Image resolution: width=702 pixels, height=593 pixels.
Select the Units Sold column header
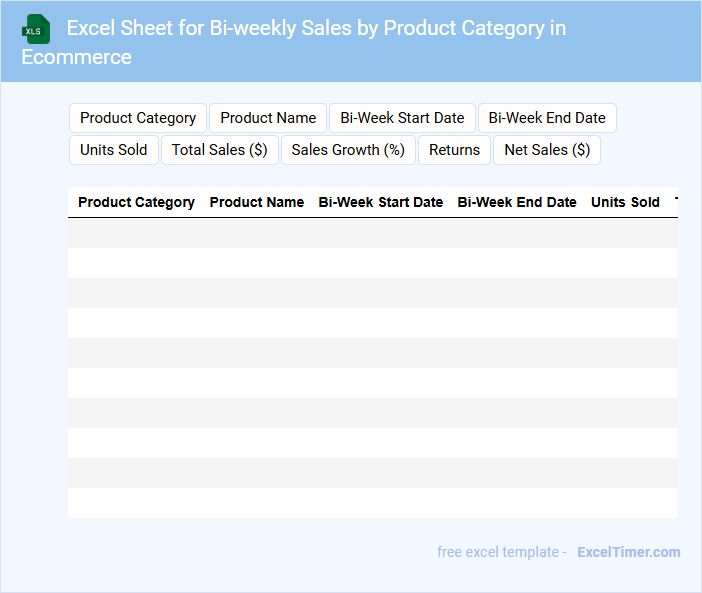[625, 202]
